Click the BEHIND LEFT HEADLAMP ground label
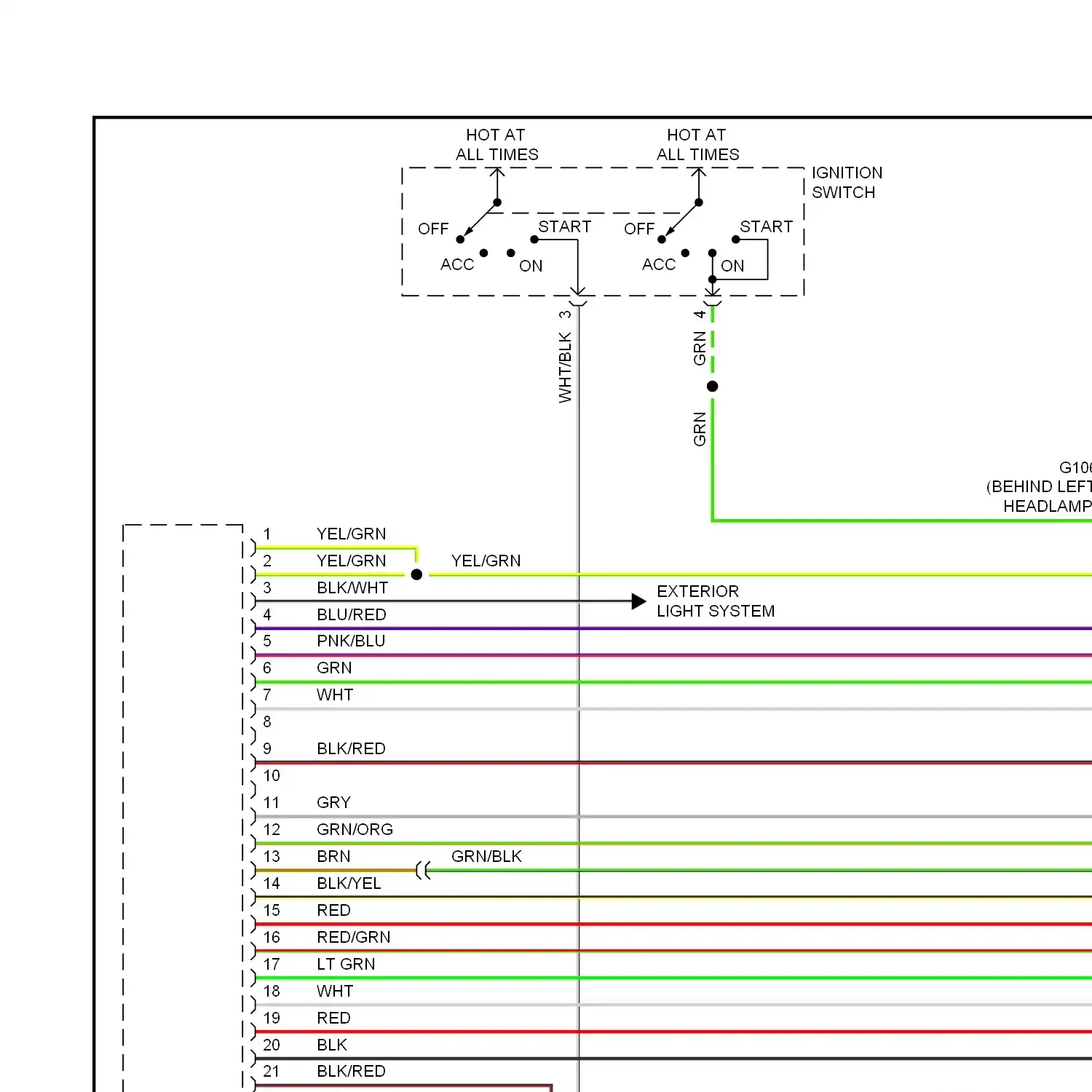 pyautogui.click(x=1040, y=486)
